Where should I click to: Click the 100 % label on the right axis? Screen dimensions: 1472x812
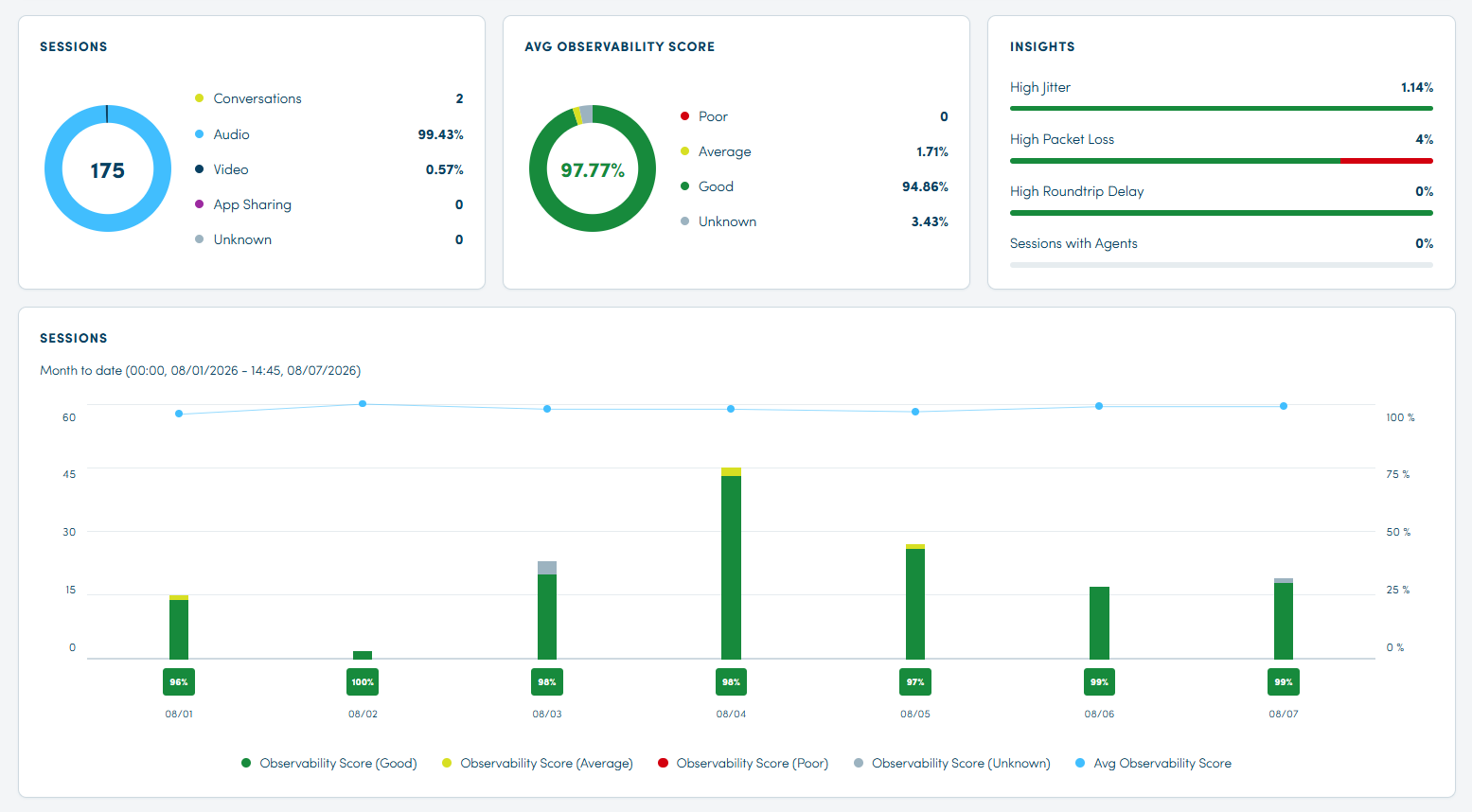click(x=1400, y=417)
